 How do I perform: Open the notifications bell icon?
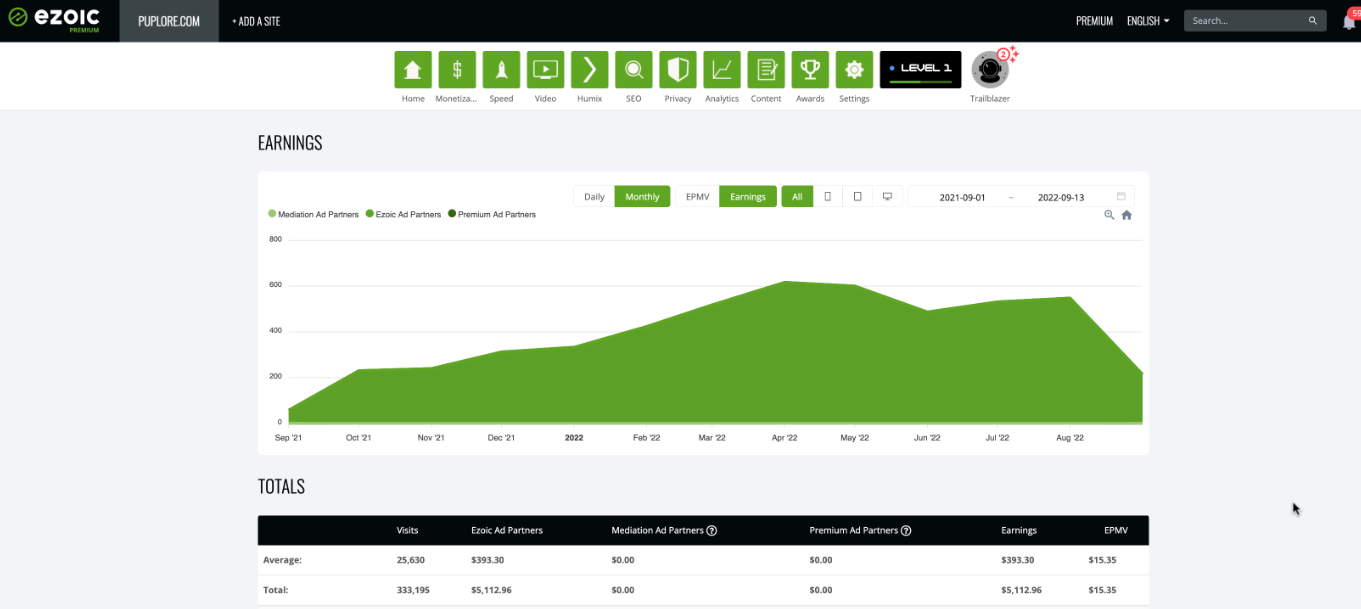tap(1349, 21)
